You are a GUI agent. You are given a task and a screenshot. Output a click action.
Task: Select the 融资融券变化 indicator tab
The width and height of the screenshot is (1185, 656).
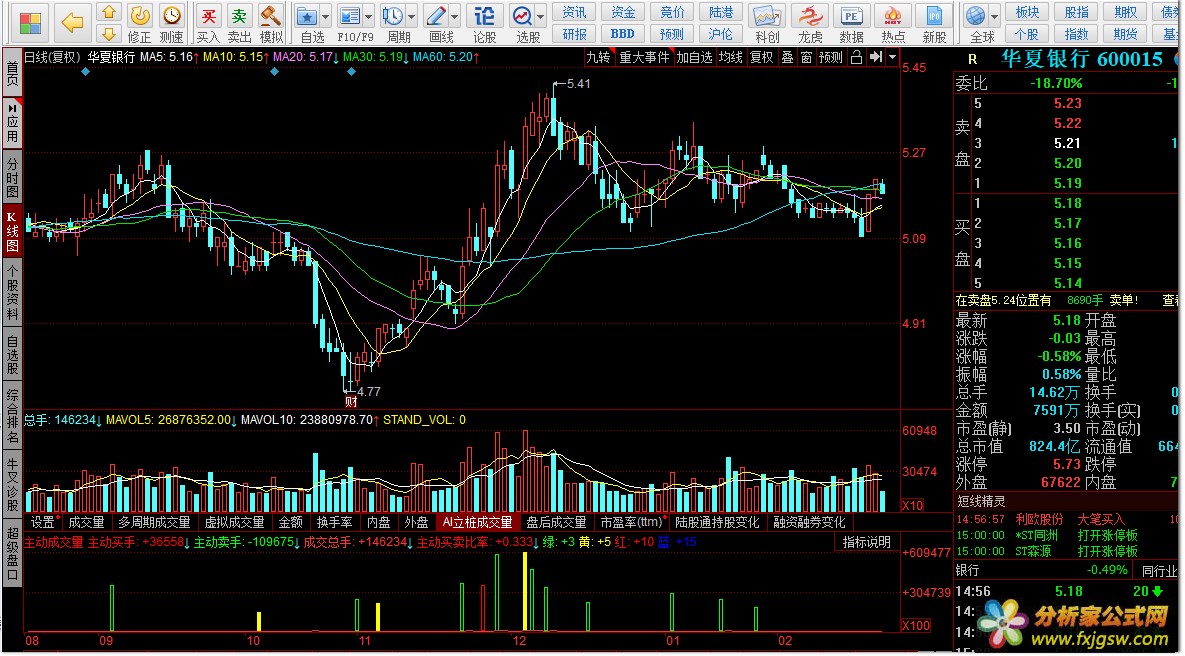pyautogui.click(x=809, y=522)
